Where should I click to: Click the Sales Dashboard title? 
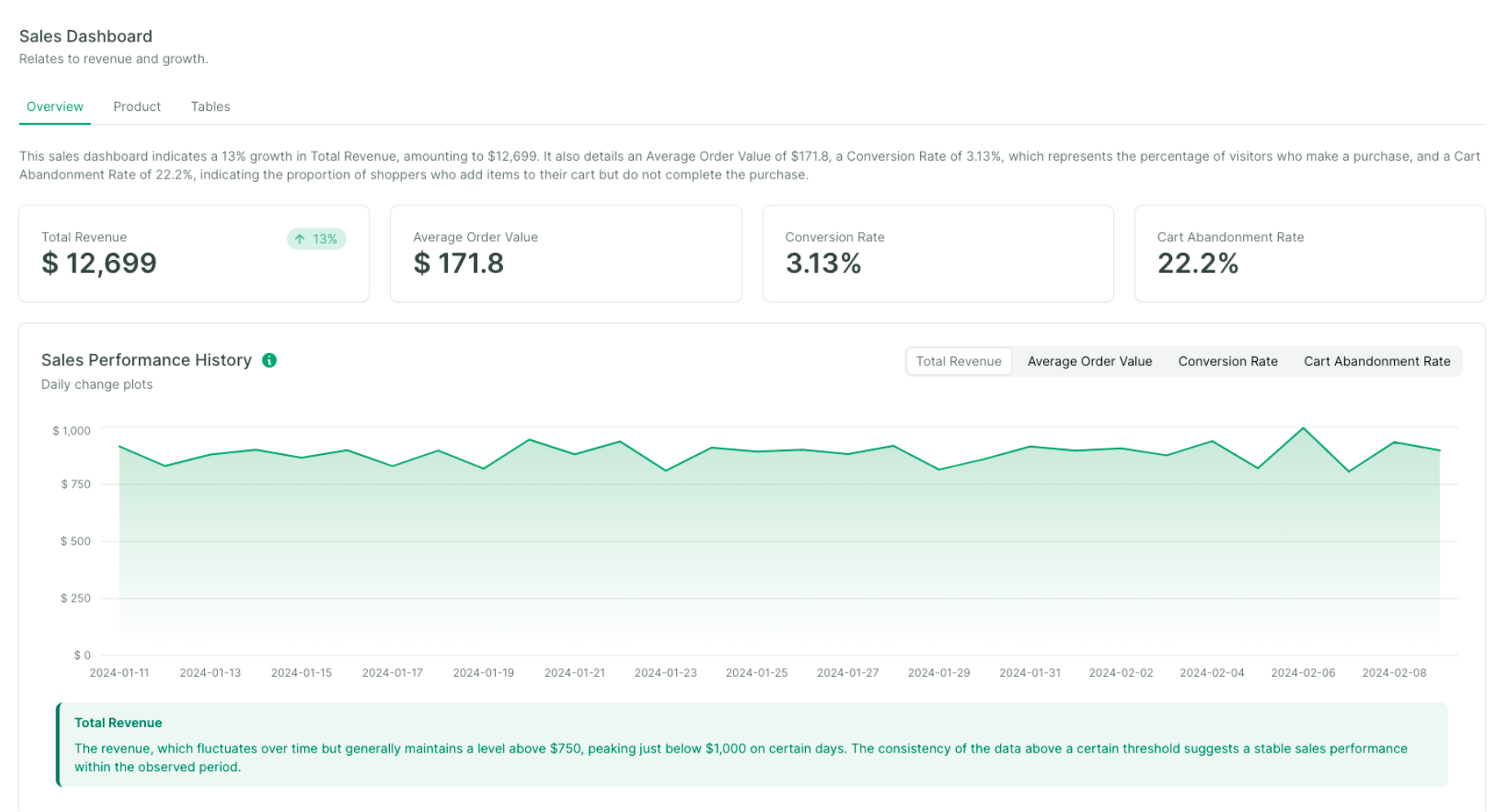(86, 36)
